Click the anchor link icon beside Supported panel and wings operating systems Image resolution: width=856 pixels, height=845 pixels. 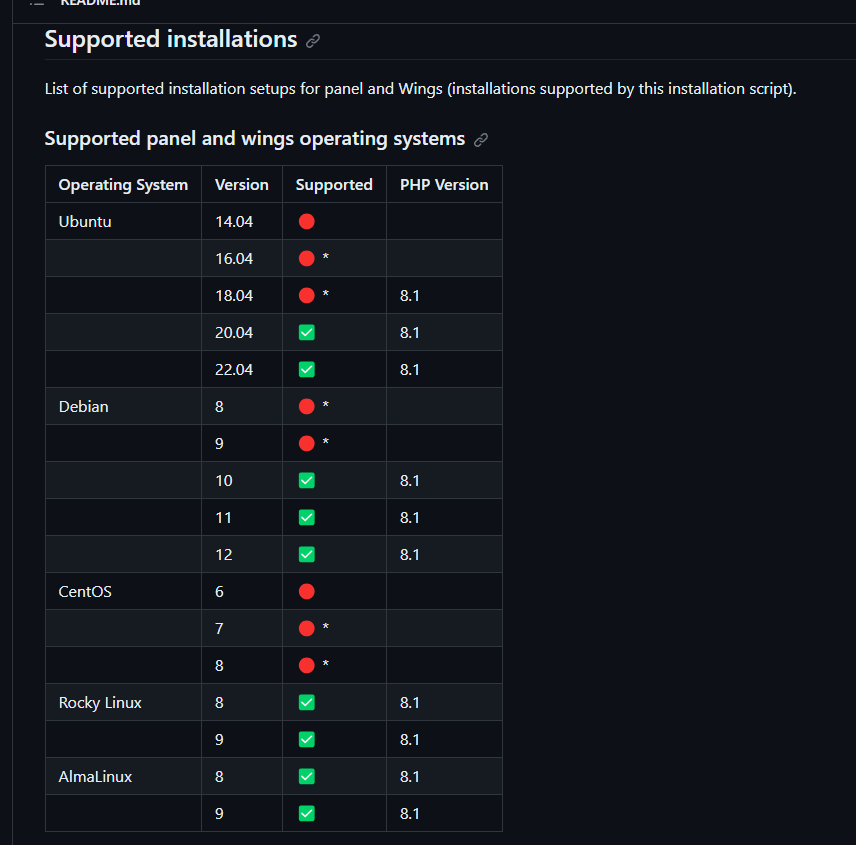[x=481, y=140]
